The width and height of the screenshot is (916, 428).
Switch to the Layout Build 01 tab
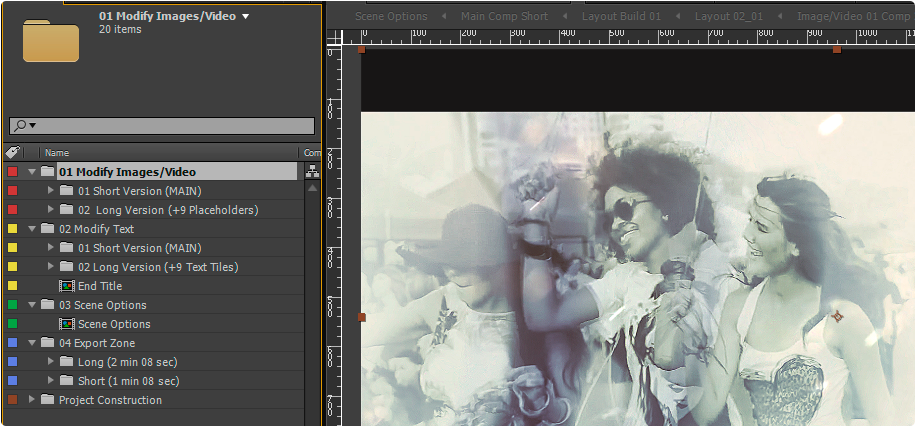coord(621,16)
